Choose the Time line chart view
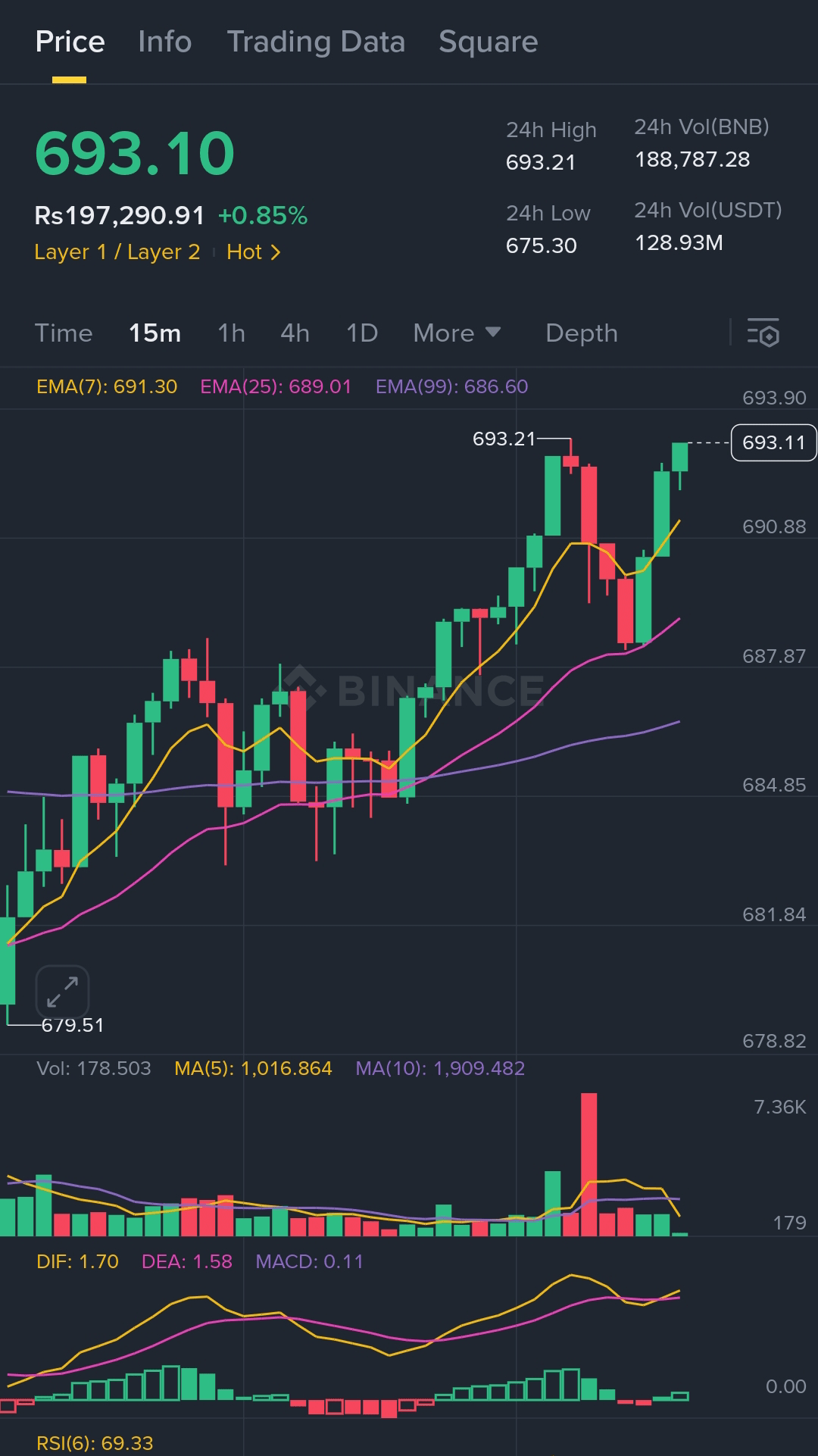 [64, 333]
